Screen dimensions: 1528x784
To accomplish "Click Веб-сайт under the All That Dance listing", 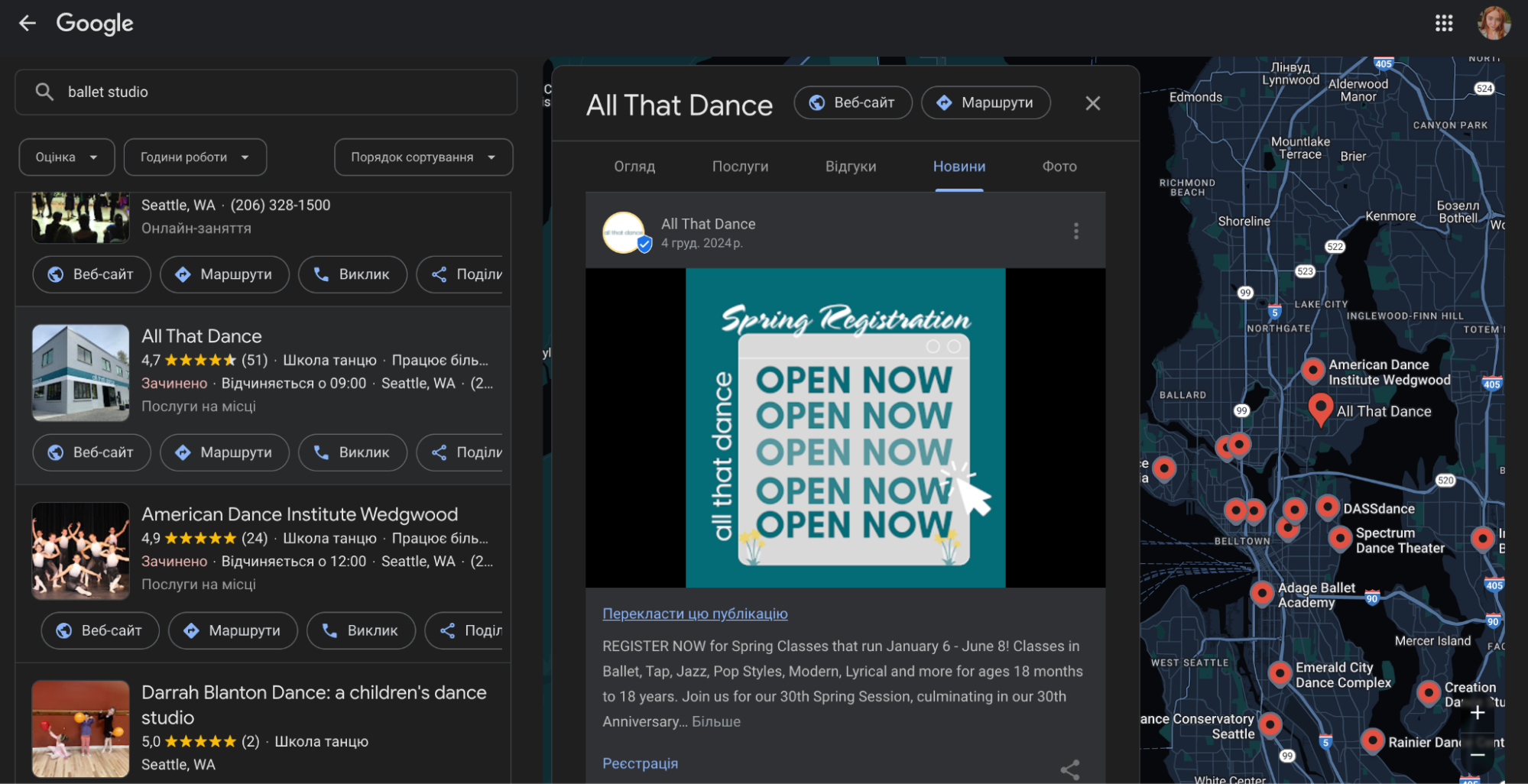I will (x=92, y=452).
